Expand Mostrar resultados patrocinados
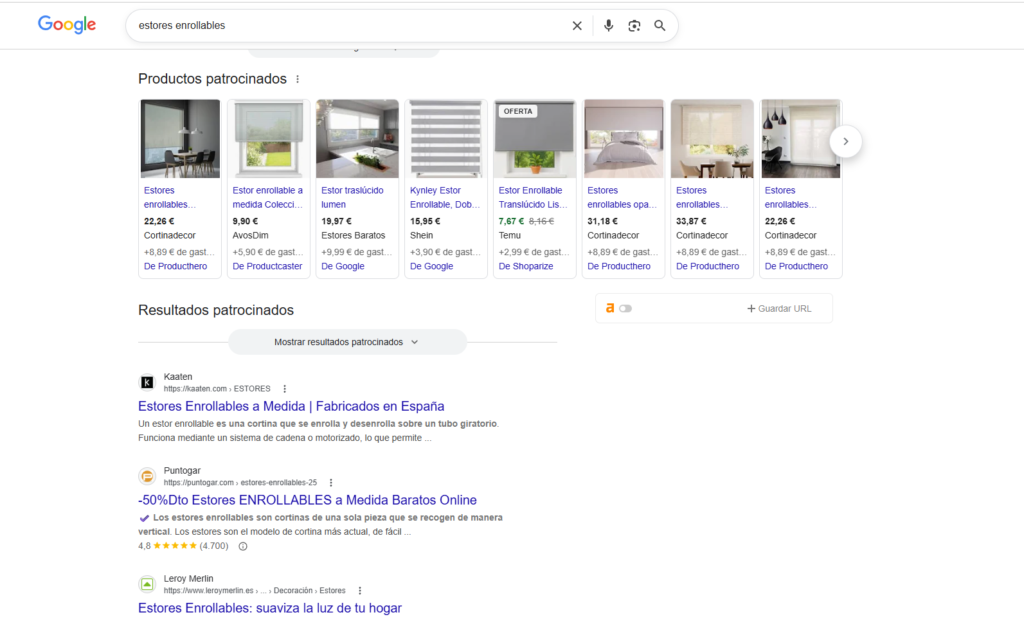This screenshot has width=1024, height=617. [x=346, y=342]
